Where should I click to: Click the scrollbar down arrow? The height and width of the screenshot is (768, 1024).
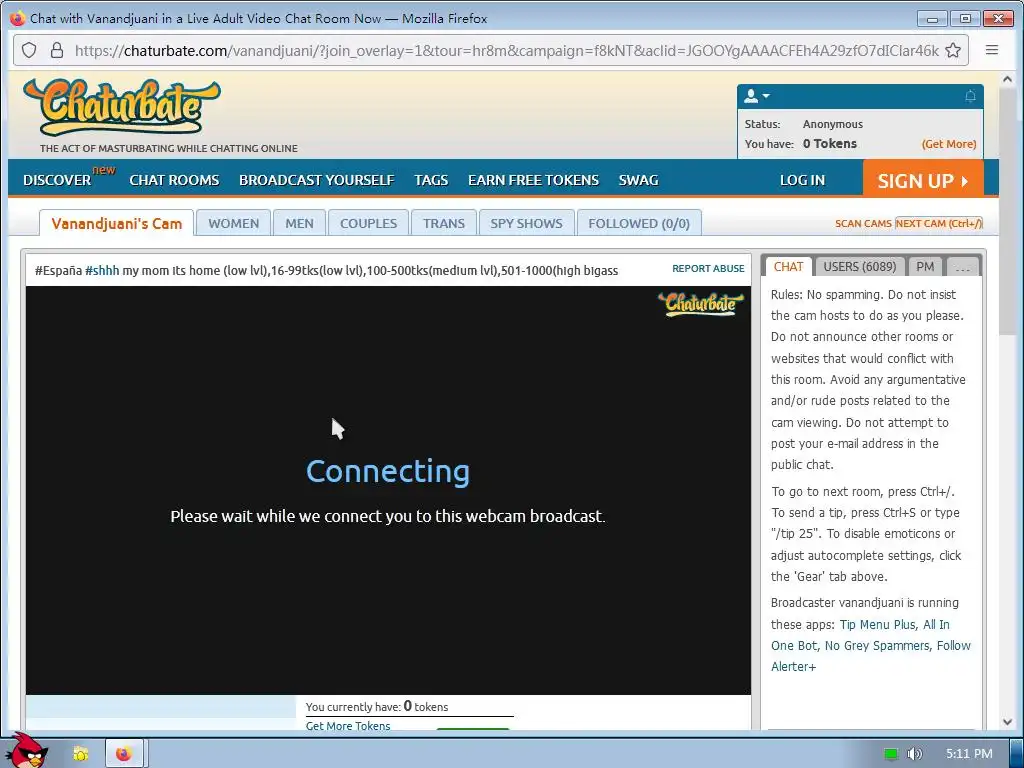click(1007, 722)
